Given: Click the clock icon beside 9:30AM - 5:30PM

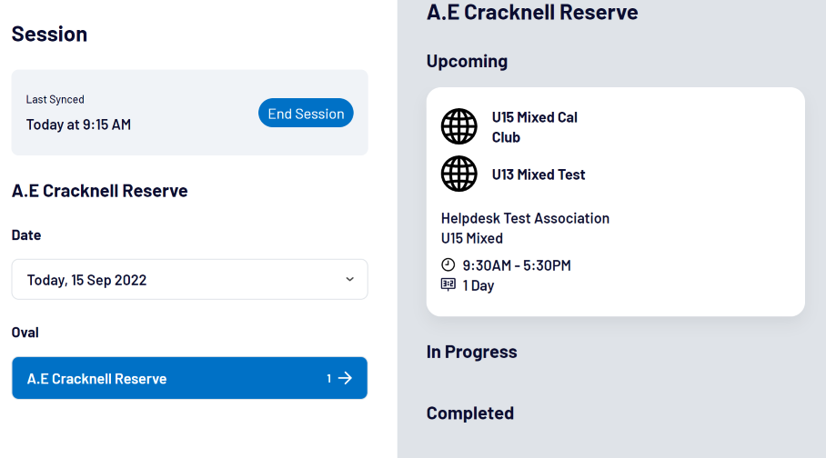Looking at the screenshot, I should [448, 265].
